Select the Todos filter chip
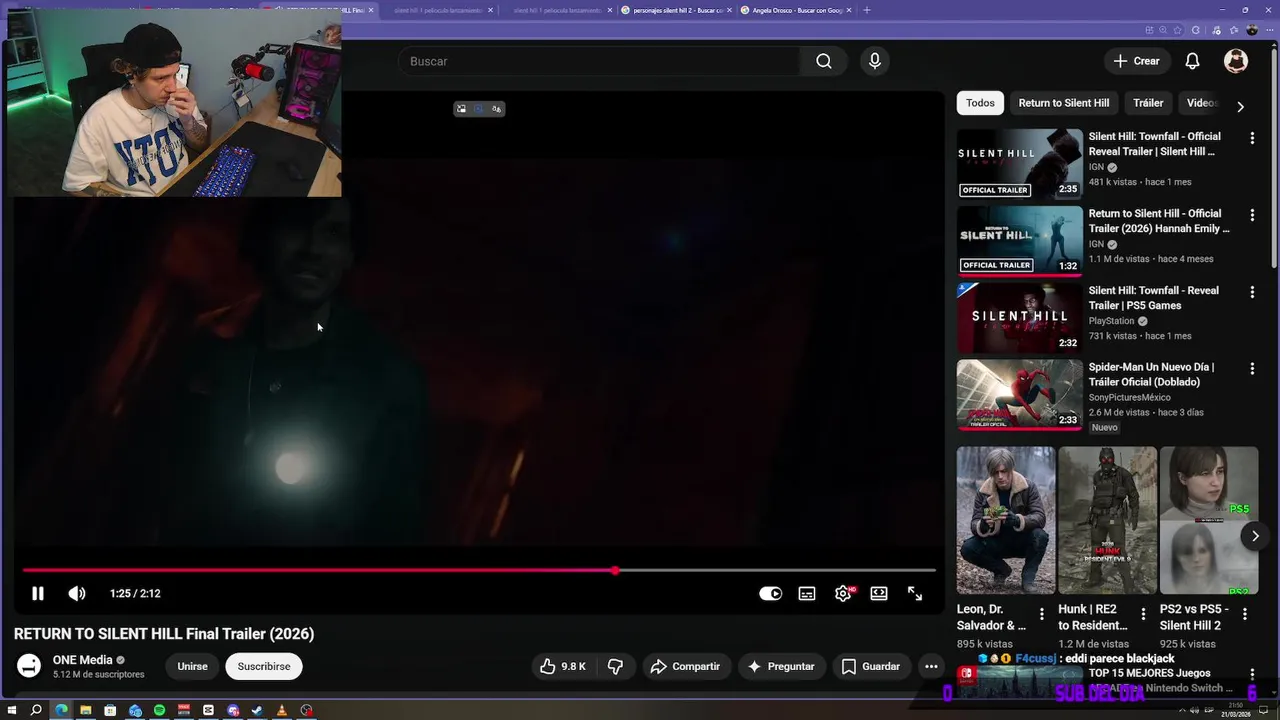1280x720 pixels. click(x=980, y=103)
